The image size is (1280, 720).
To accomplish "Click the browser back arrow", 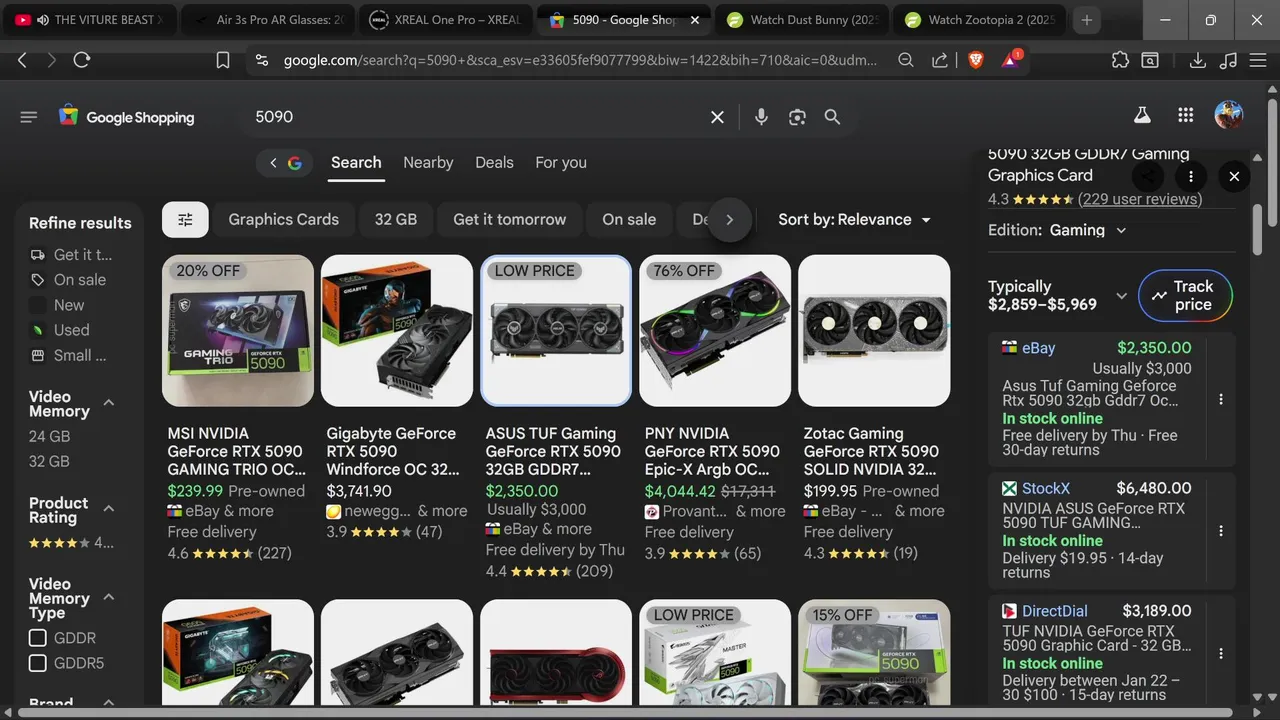I will tap(22, 60).
